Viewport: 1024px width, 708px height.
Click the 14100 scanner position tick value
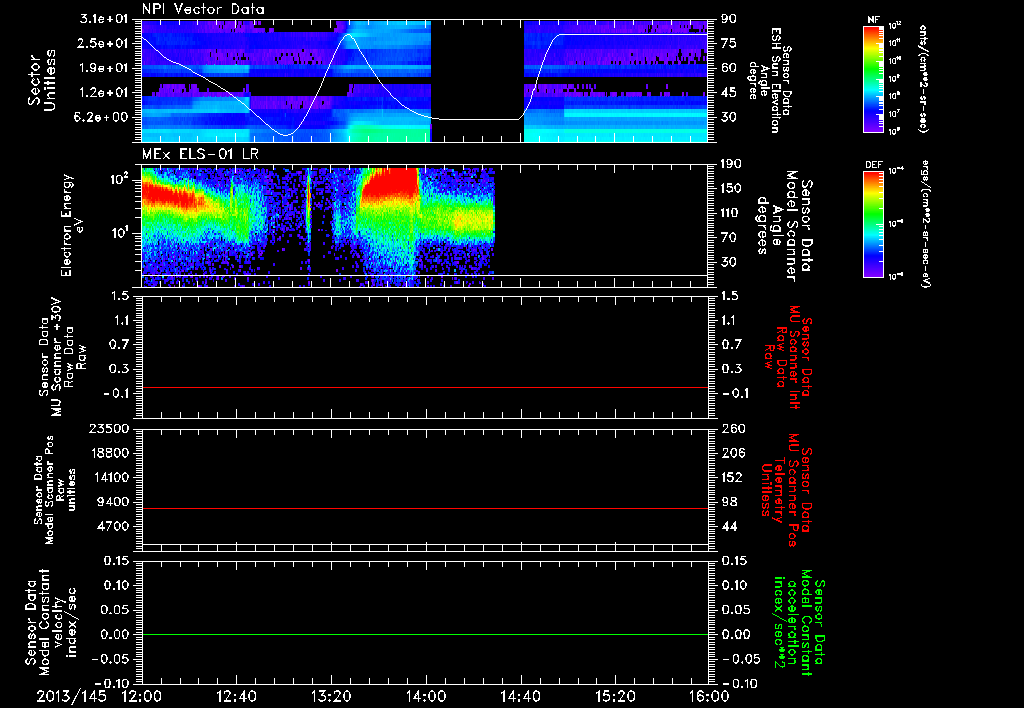pyautogui.click(x=109, y=477)
